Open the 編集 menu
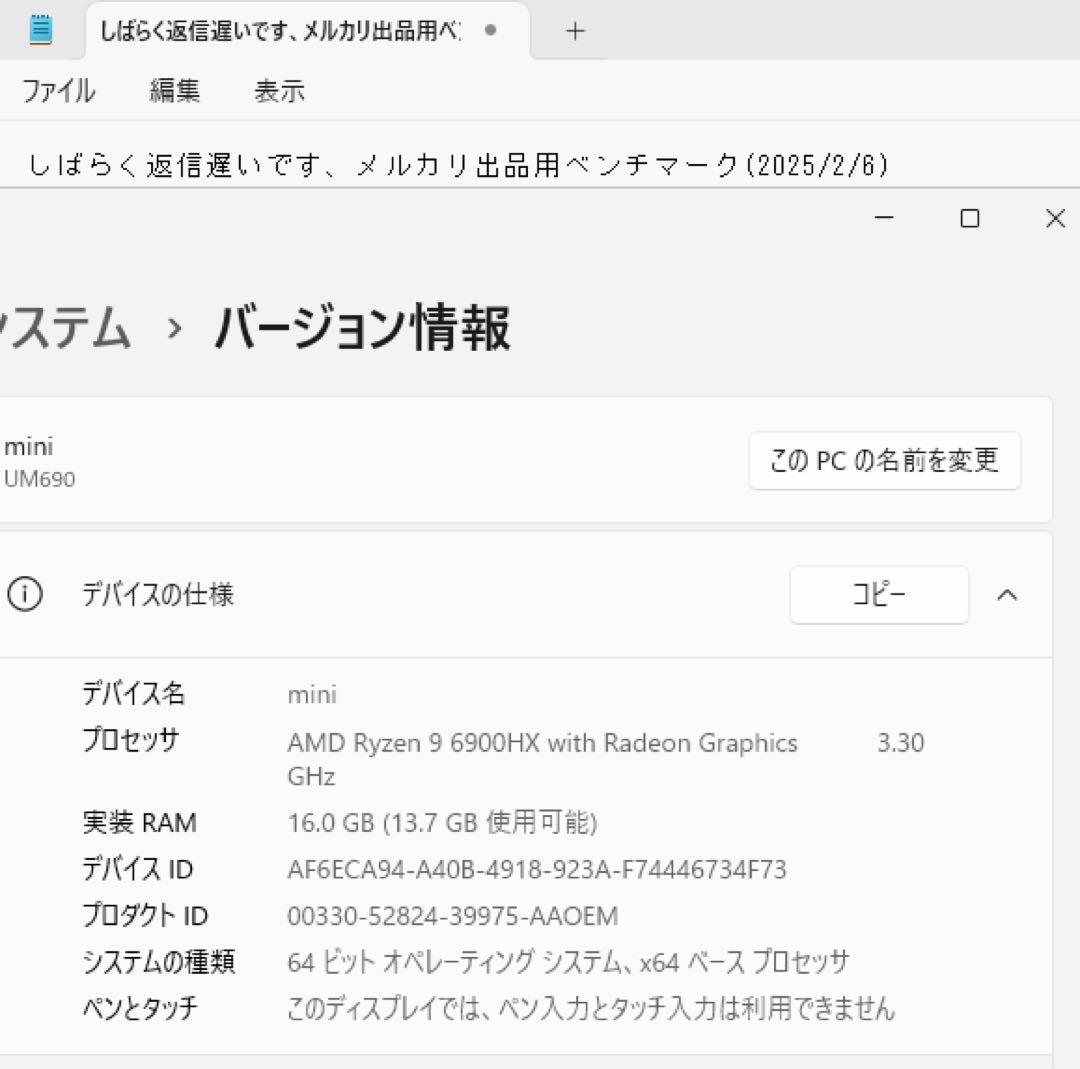 175,91
